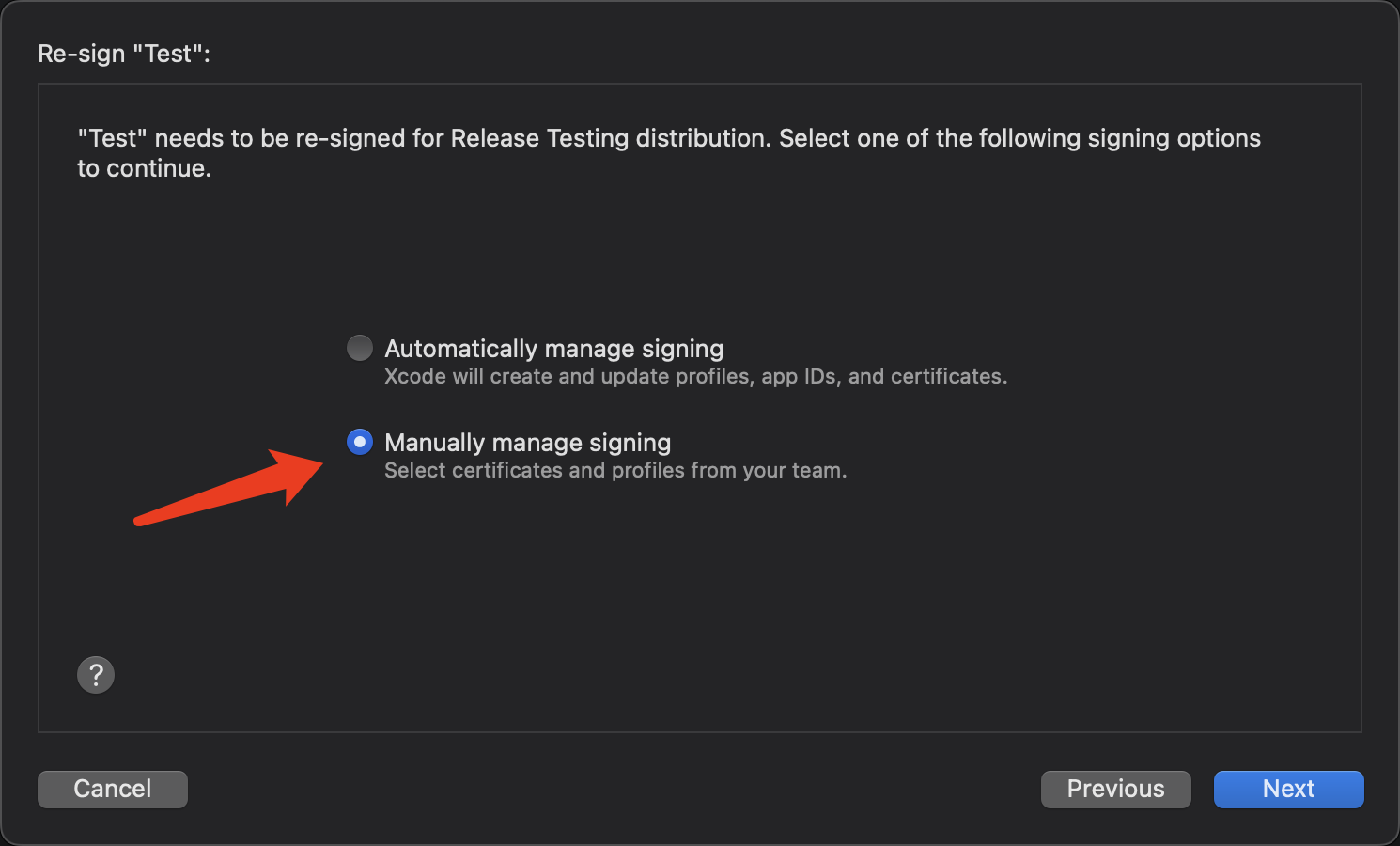The width and height of the screenshot is (1400, 846).
Task: Click "to continue." at the end of the instructions
Action: tap(144, 169)
